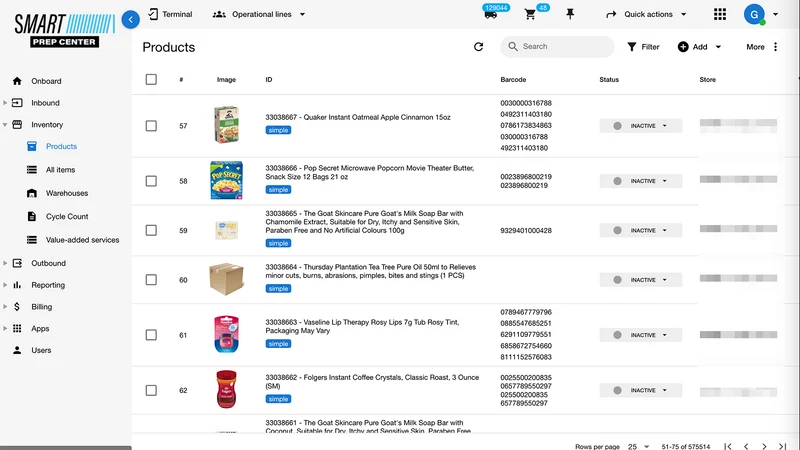Click the refresh products icon
Screen dimensions: 800x450
pos(478,47)
